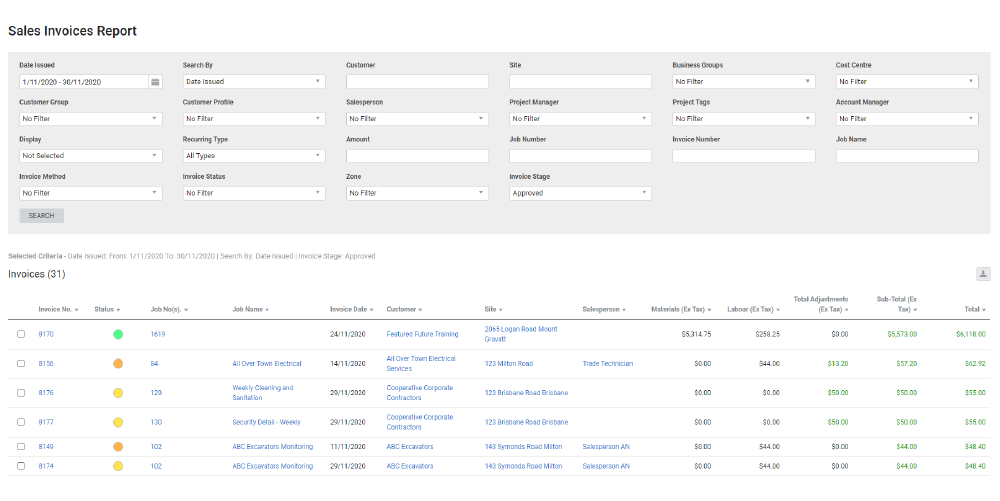1000x501 pixels.
Task: Tick the checkbox for invoice 8156
Action: (x=21, y=363)
